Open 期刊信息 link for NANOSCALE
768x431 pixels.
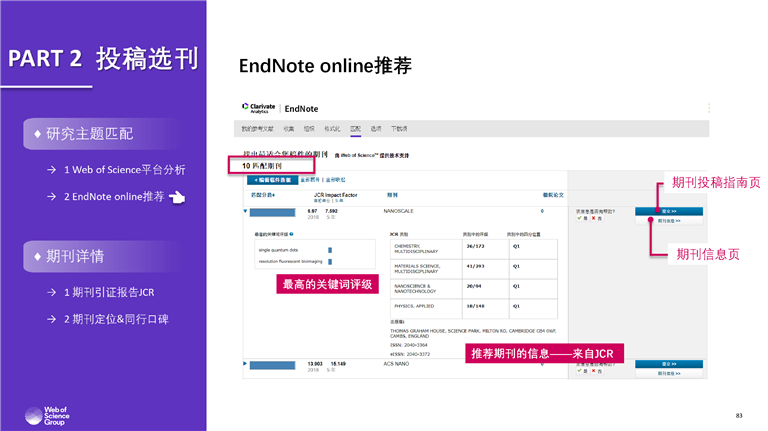pos(669,221)
